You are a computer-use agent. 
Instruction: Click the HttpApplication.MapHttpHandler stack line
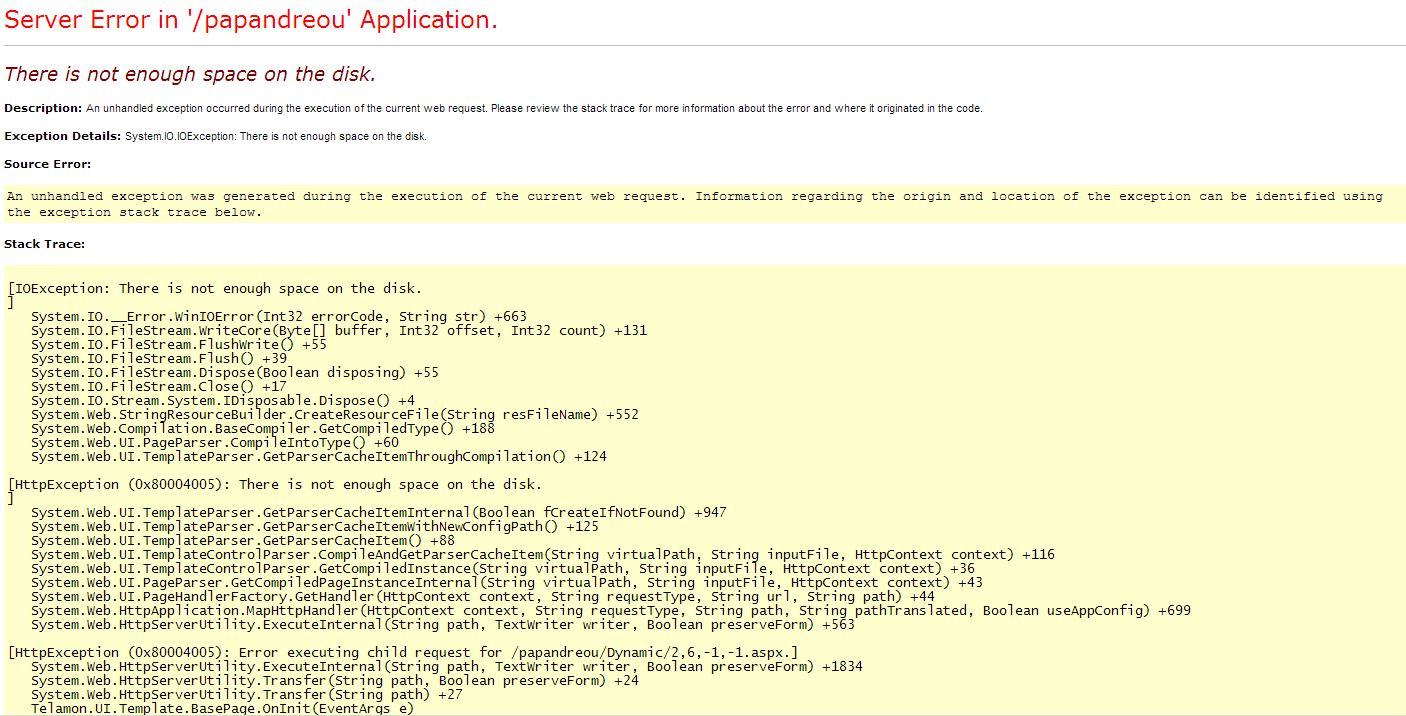pos(610,611)
